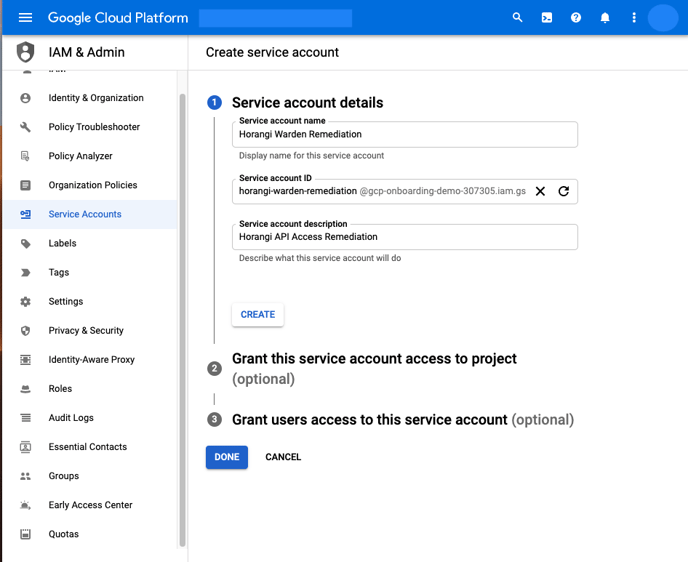Click CANCEL to abort creation
Screen dimensions: 688x562
pos(283,457)
